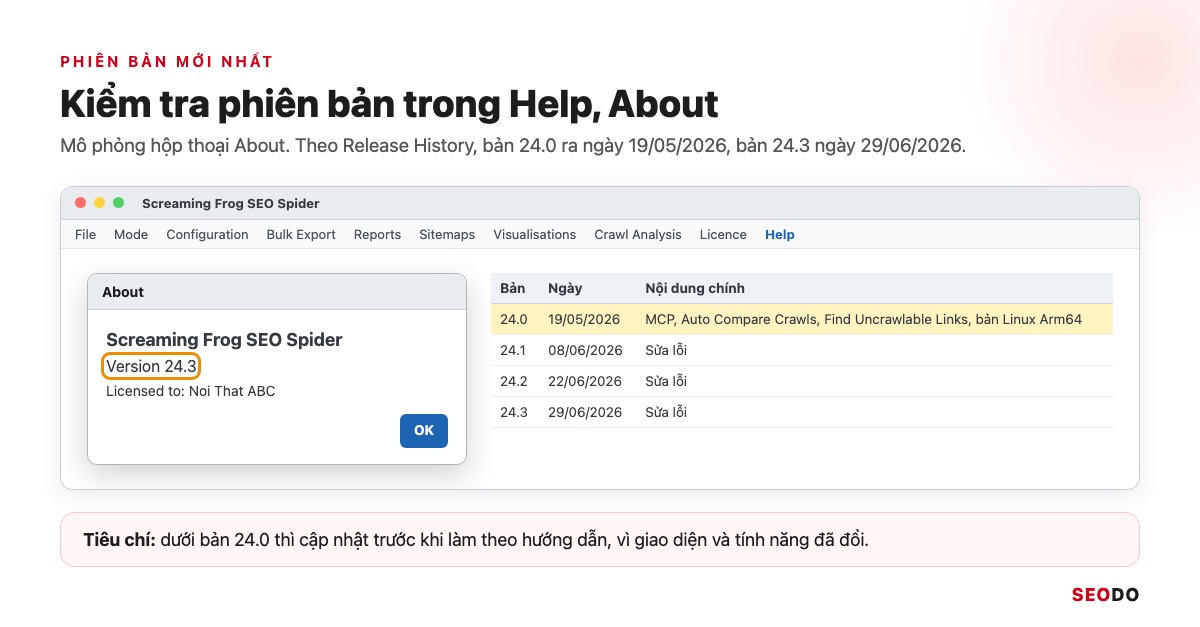Select date cell 29/06/2026

click(585, 412)
